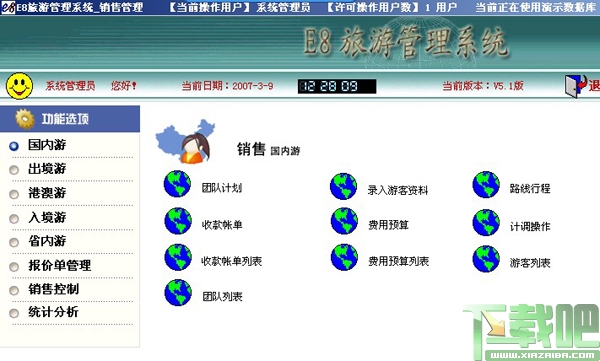Select the 出境游 radio button
The width and height of the screenshot is (600, 361).
tap(14, 170)
